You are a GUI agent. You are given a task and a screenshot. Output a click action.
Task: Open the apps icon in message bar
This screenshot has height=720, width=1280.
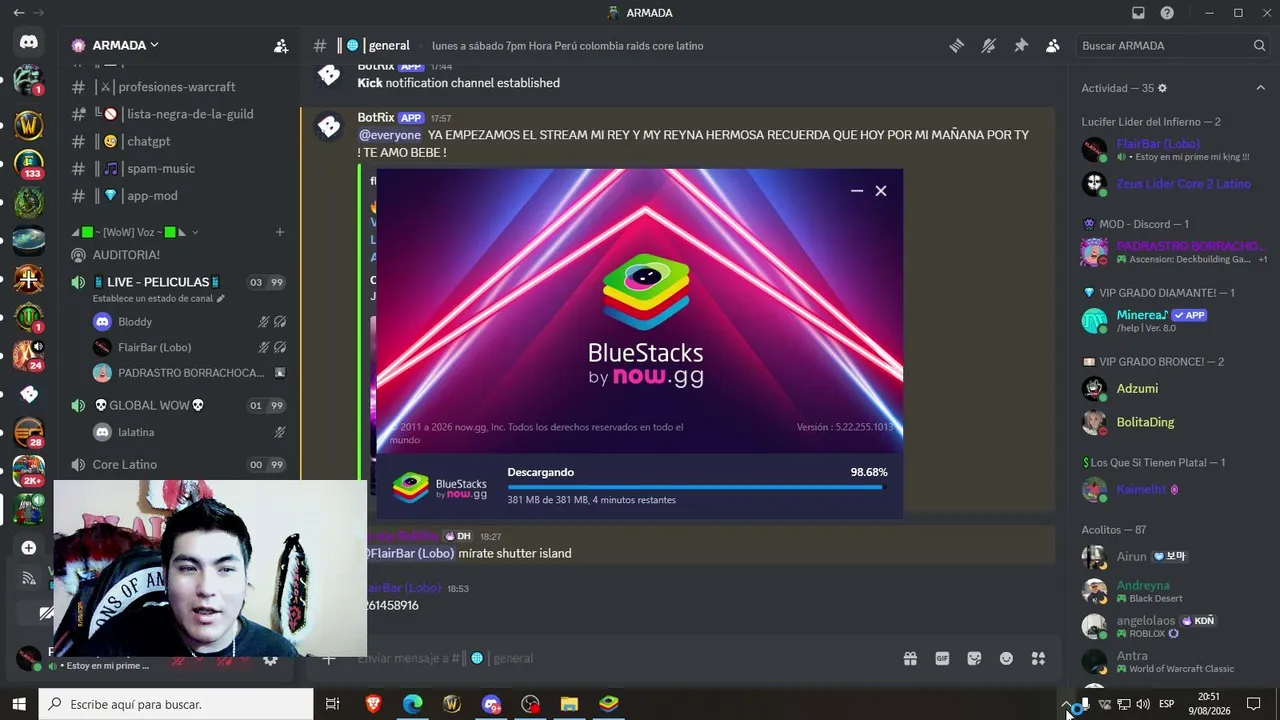click(1038, 658)
